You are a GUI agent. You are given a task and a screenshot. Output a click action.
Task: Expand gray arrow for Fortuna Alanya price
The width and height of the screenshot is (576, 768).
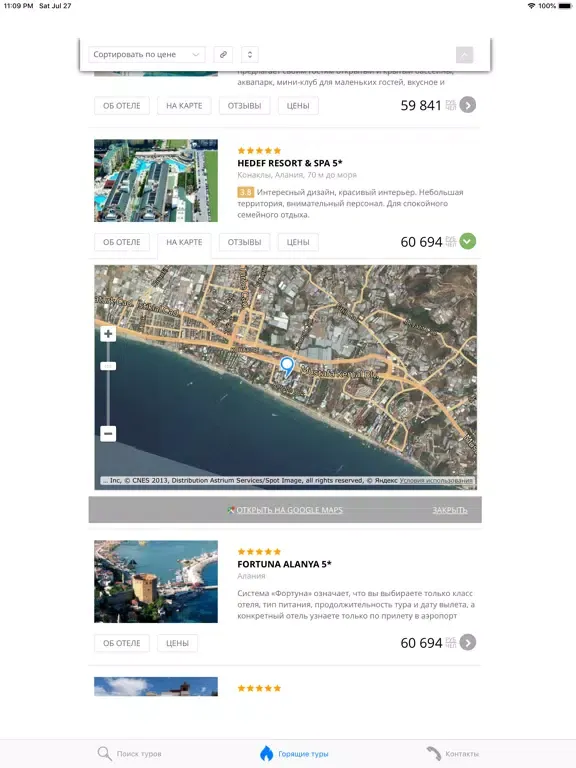pyautogui.click(x=468, y=642)
